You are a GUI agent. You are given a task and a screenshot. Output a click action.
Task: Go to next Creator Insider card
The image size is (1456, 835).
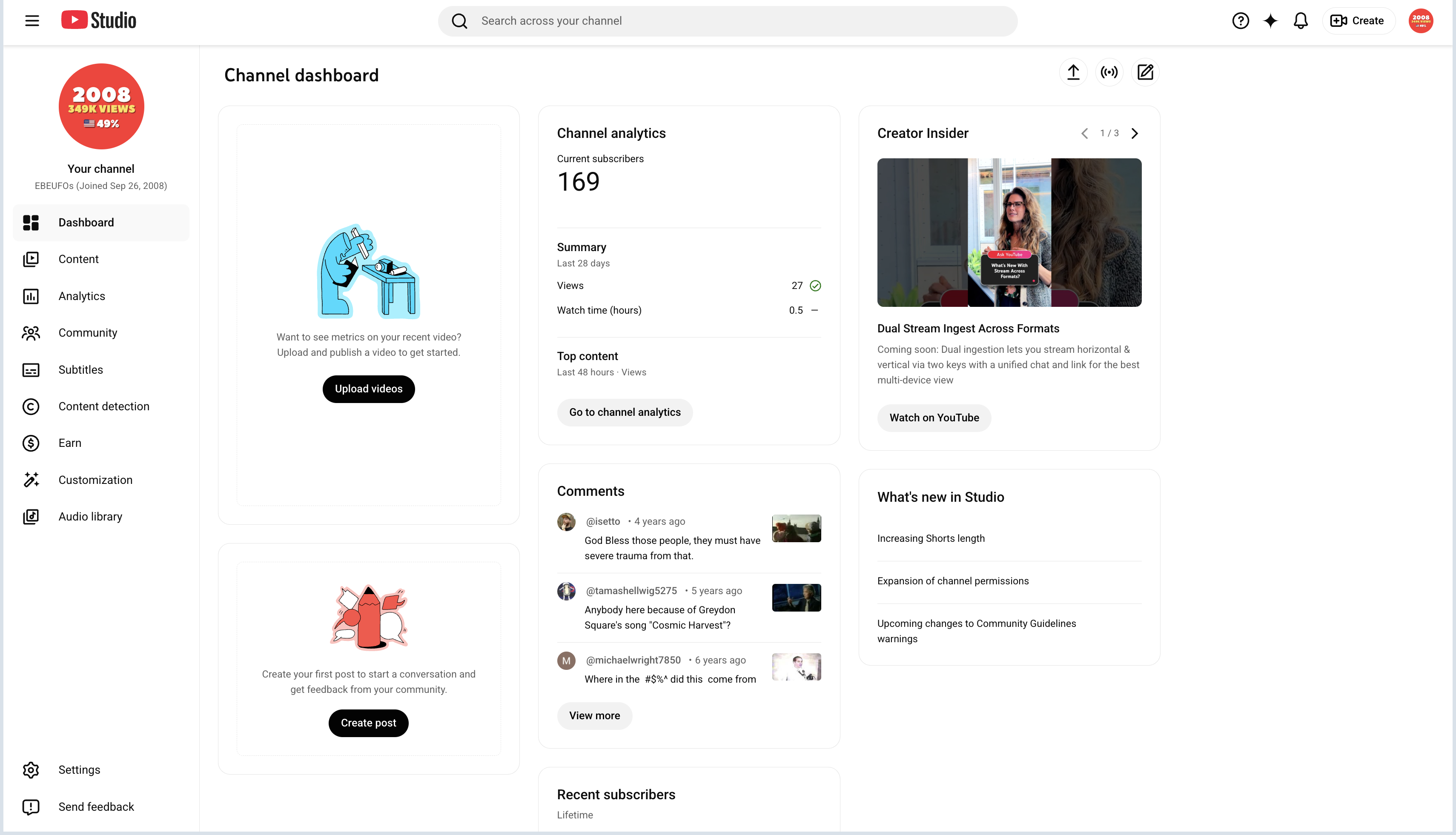(1134, 133)
